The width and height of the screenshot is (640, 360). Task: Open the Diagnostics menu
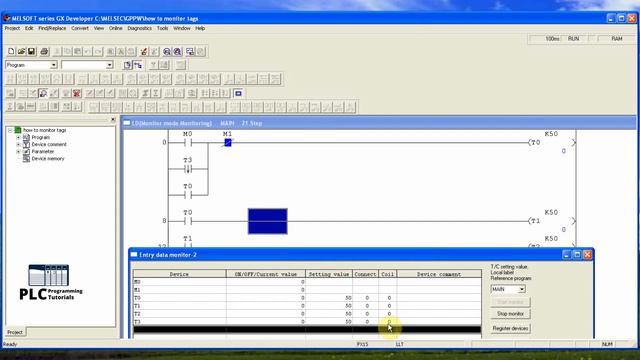click(x=140, y=28)
